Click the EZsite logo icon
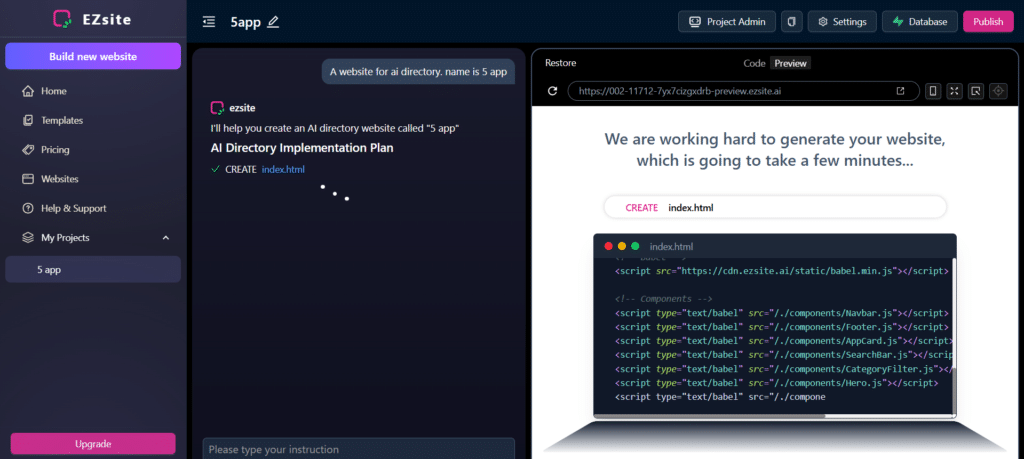Viewport: 1024px width, 459px height. [x=63, y=20]
